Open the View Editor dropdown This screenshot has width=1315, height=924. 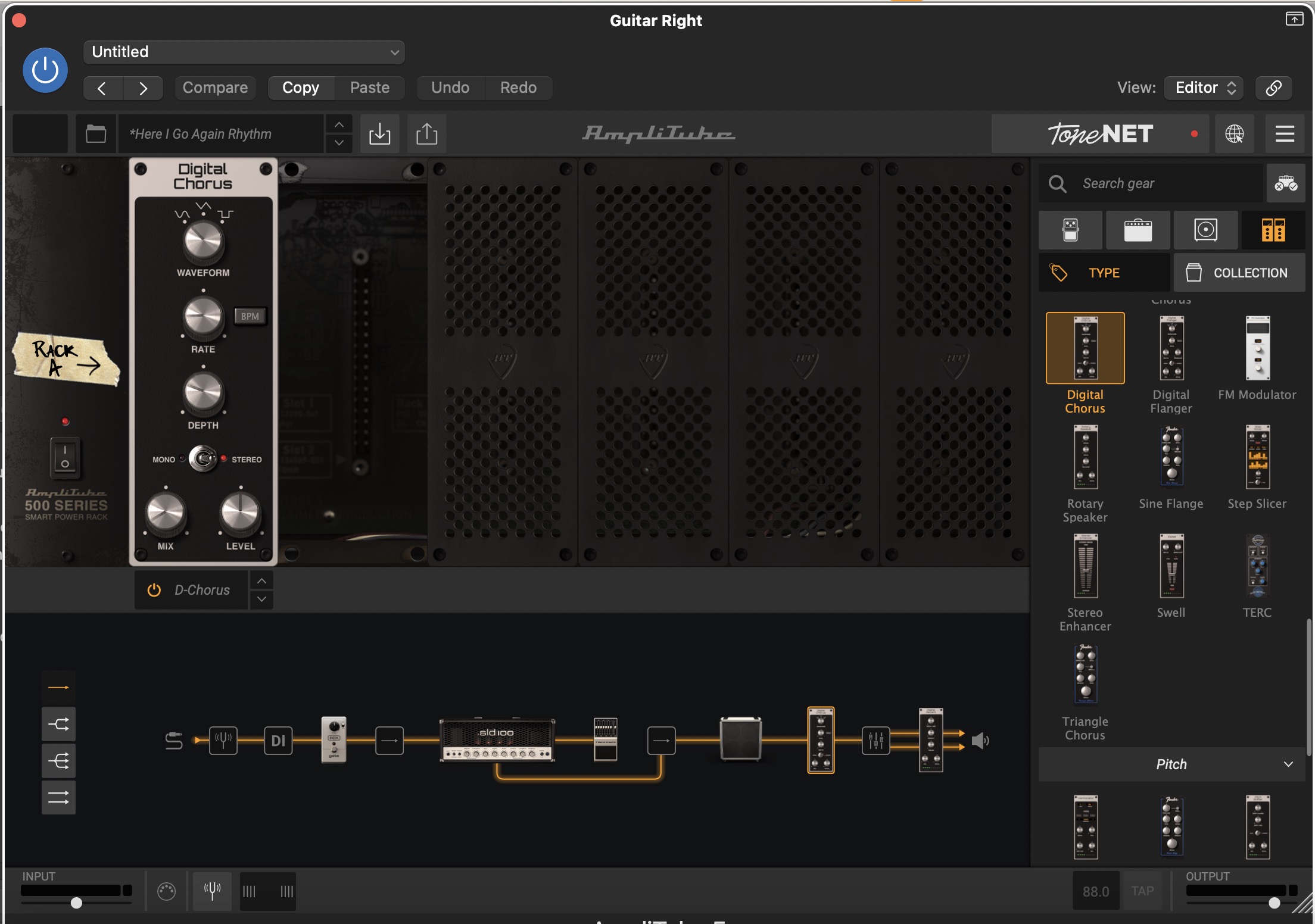pos(1204,88)
